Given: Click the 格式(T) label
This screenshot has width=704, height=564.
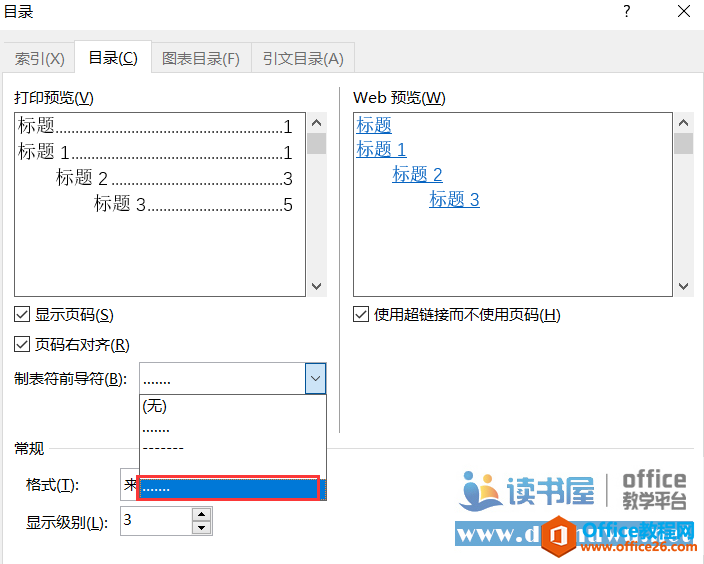Looking at the screenshot, I should [x=52, y=485].
